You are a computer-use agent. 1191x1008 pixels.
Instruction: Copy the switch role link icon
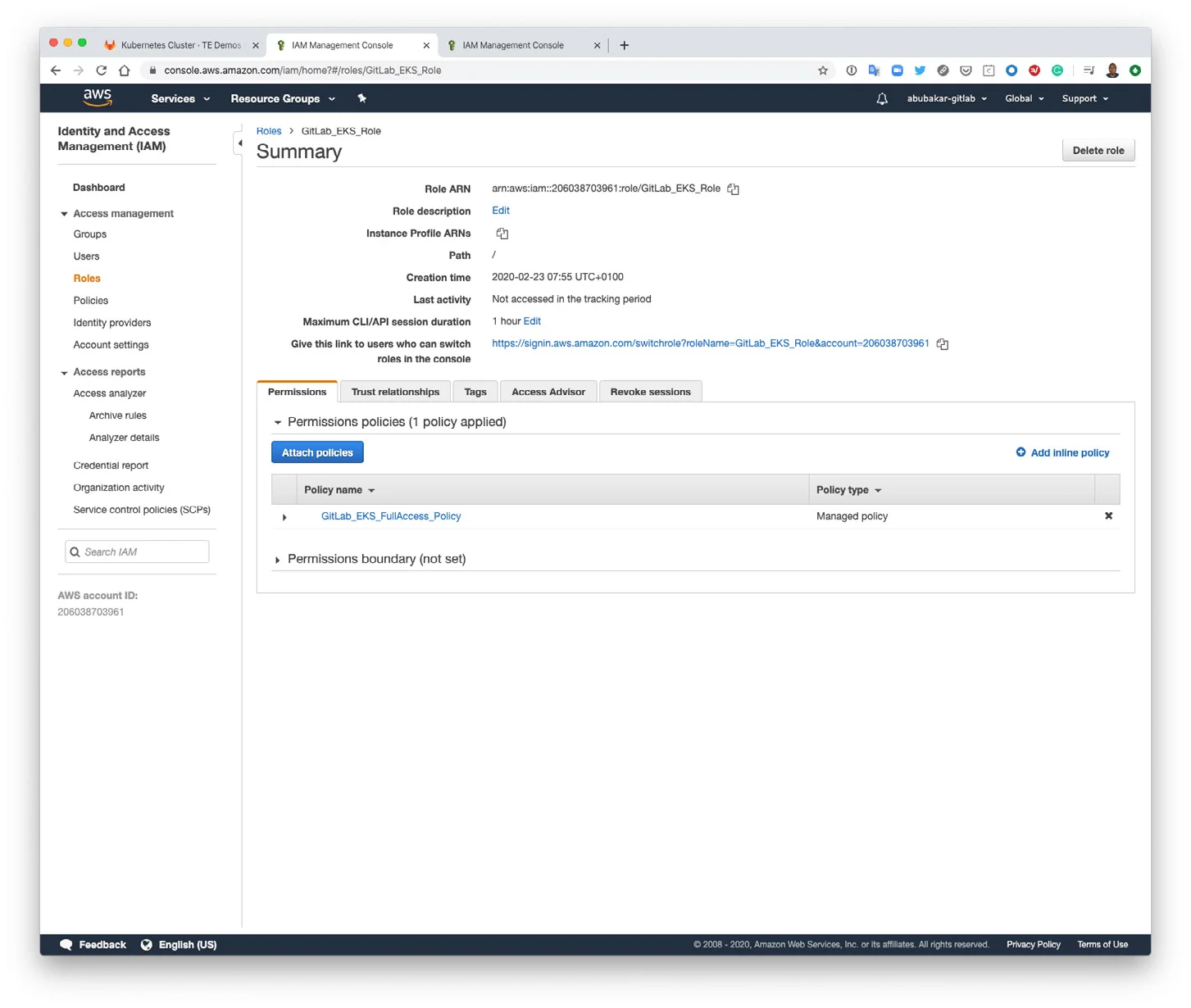[943, 344]
